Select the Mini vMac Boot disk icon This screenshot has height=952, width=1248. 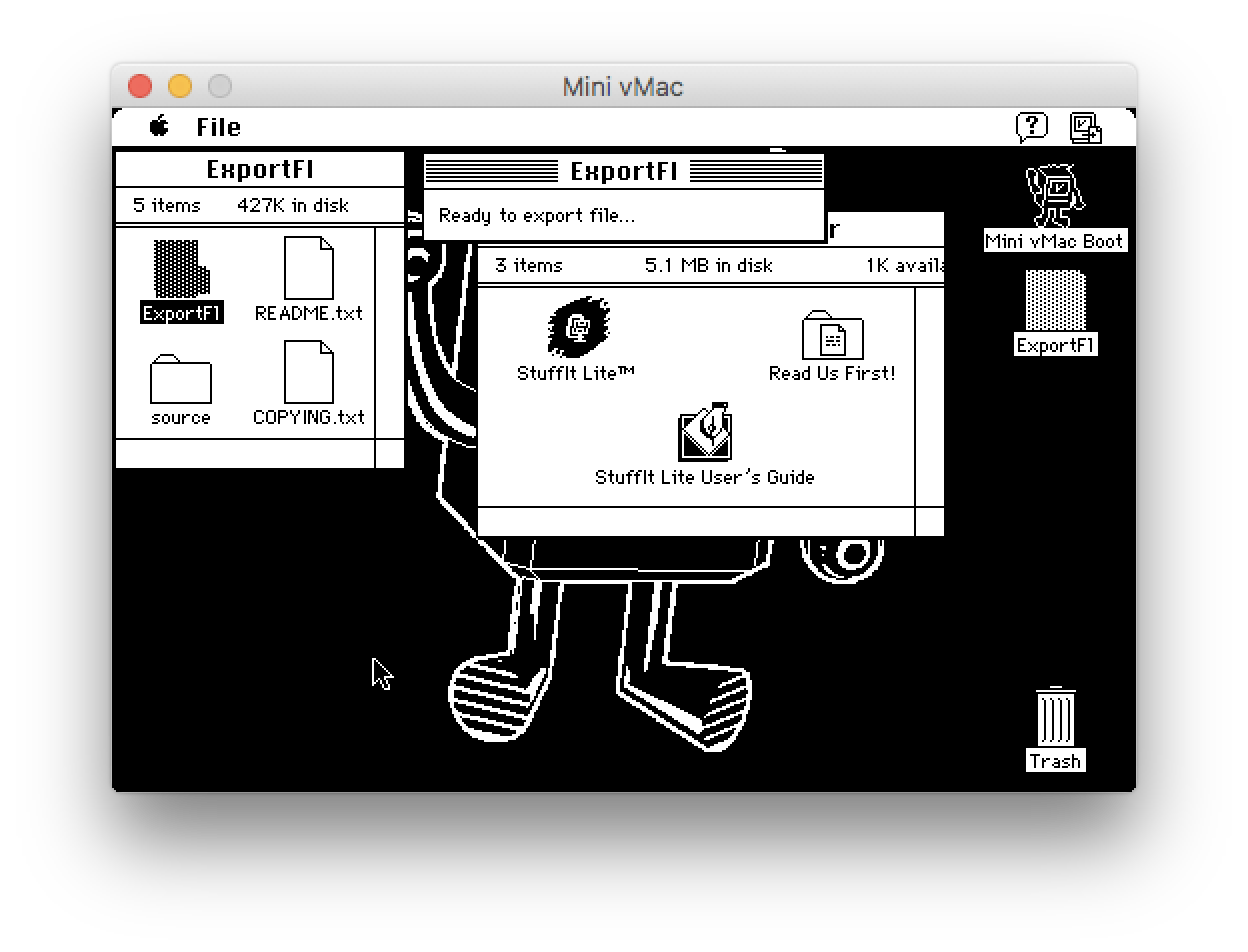[1055, 196]
